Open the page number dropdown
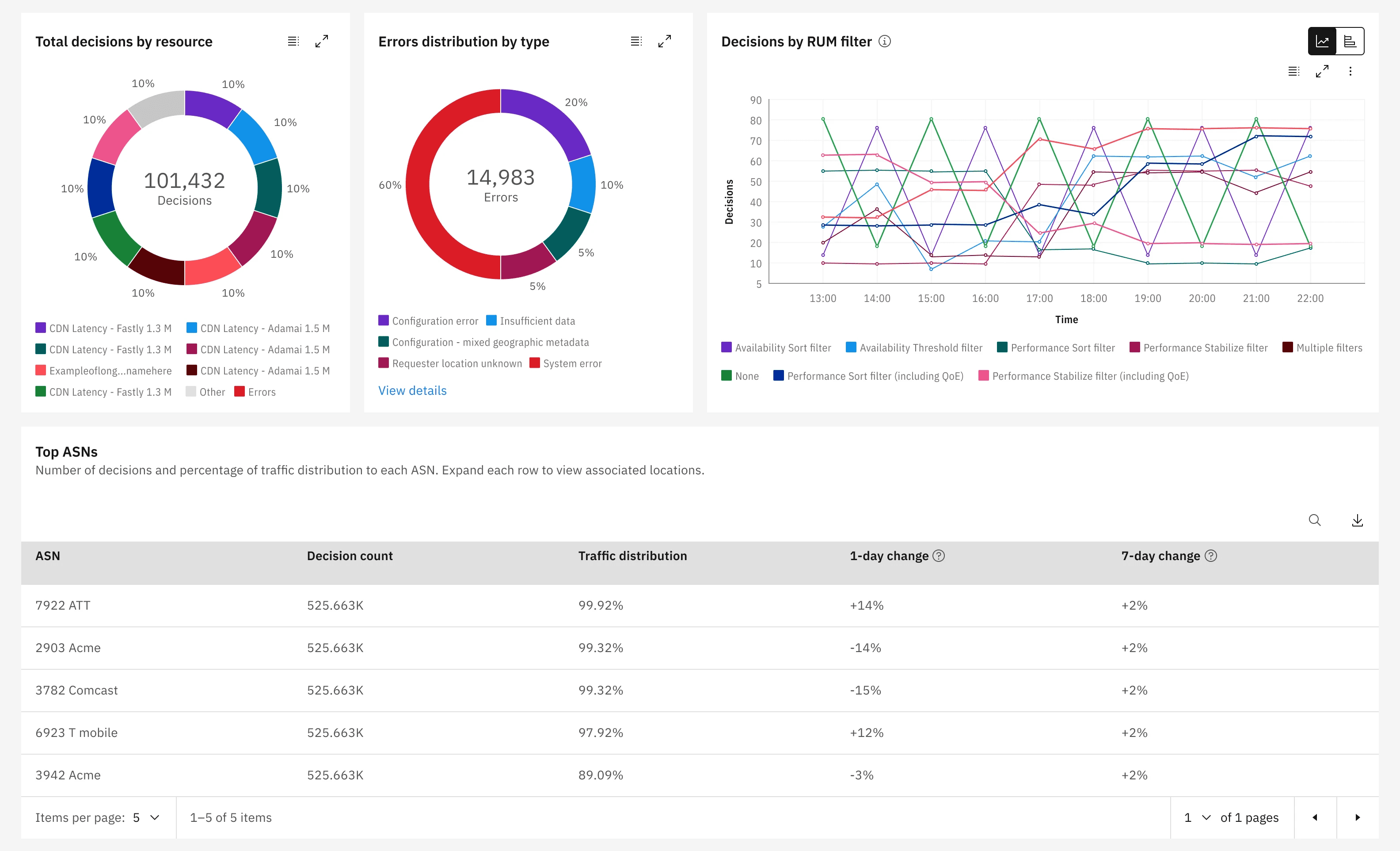The width and height of the screenshot is (1400, 851). [x=1197, y=817]
